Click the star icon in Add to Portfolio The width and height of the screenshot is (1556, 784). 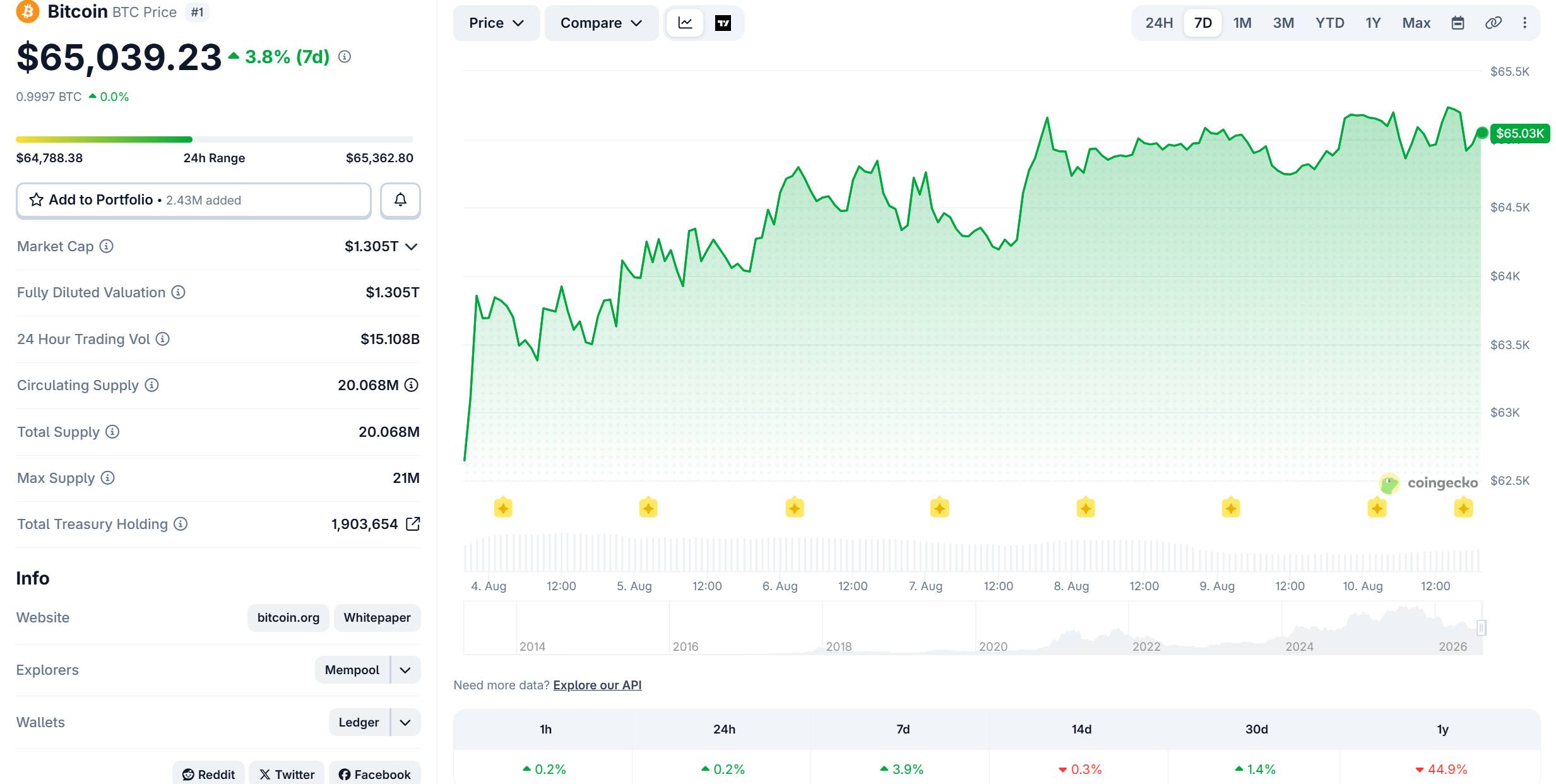click(x=36, y=200)
